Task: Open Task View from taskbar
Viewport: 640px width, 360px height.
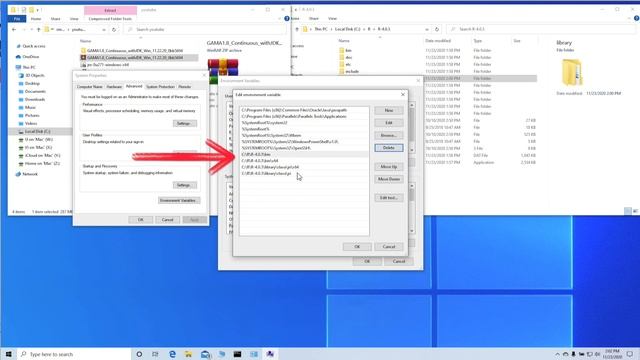Action: 155,354
